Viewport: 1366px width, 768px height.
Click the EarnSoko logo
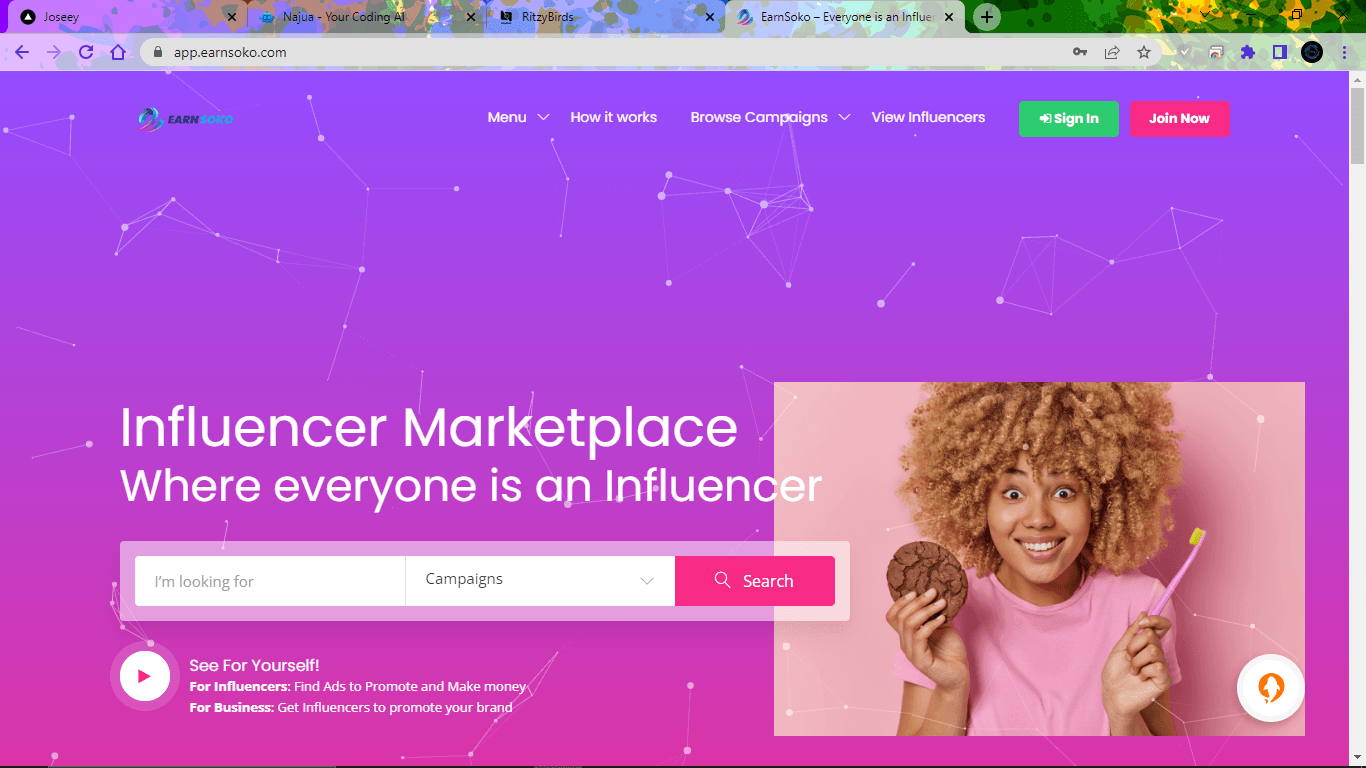tap(186, 119)
